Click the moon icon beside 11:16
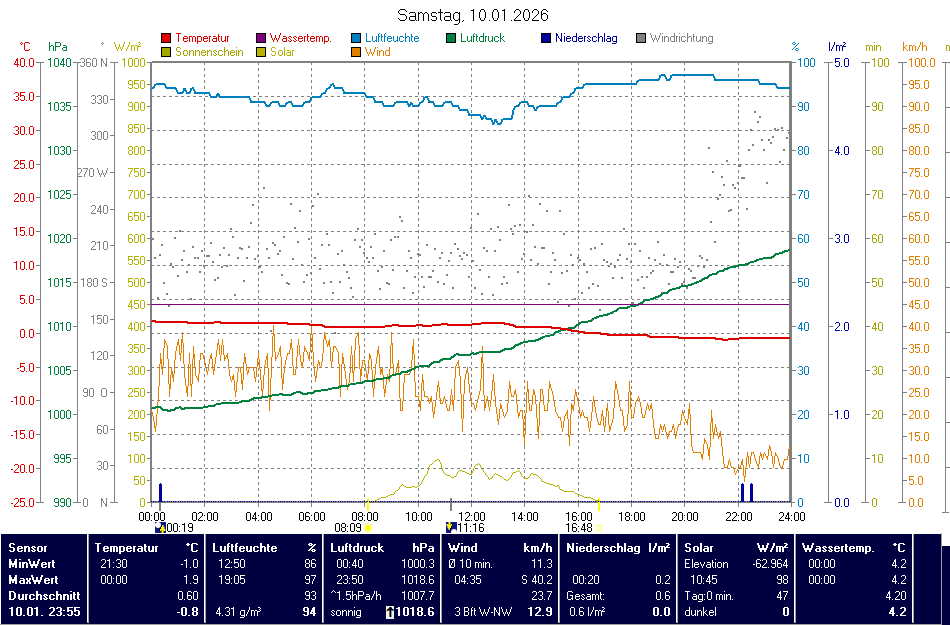The height and width of the screenshot is (625, 950). pyautogui.click(x=451, y=527)
